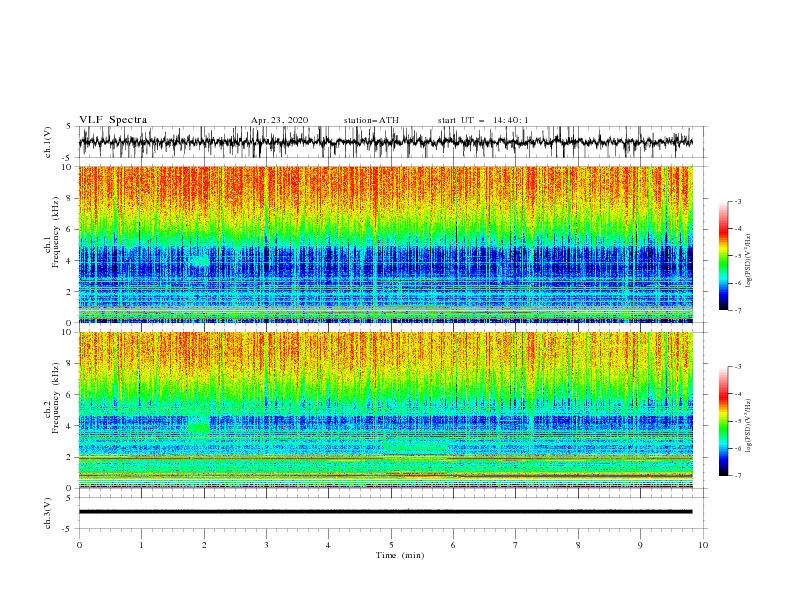
Task: Click the "ch.1 Frequency (kHz)" axis label
Action: [53, 233]
